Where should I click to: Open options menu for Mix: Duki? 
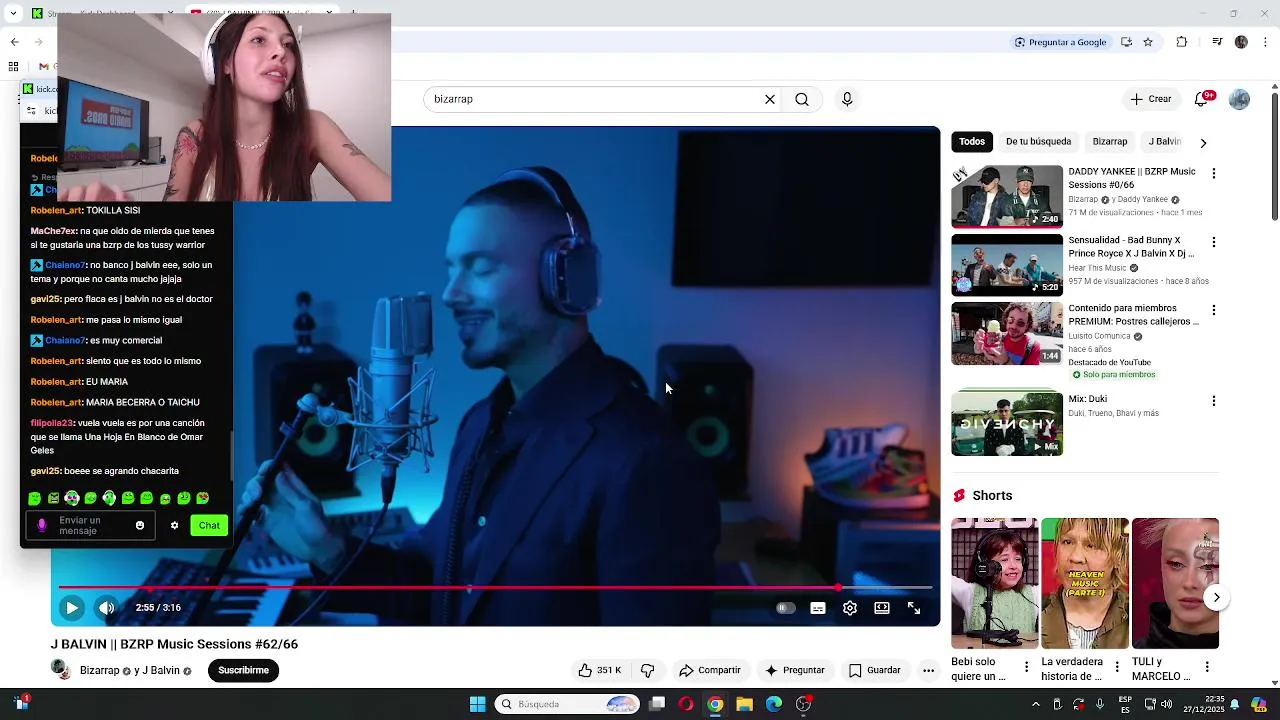pyautogui.click(x=1214, y=401)
